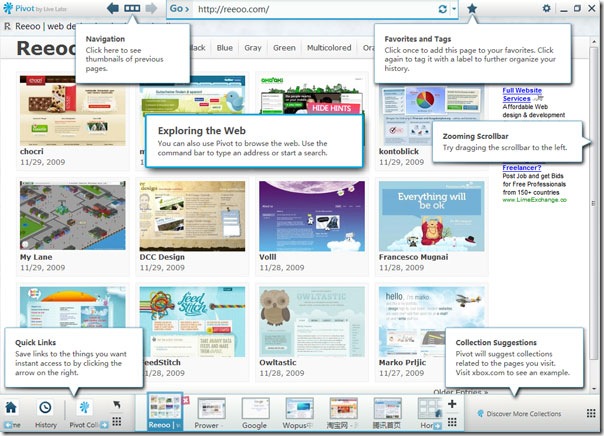The width and height of the screenshot is (604, 436).
Task: Click the Full Website Services ad link
Action: coord(522,94)
